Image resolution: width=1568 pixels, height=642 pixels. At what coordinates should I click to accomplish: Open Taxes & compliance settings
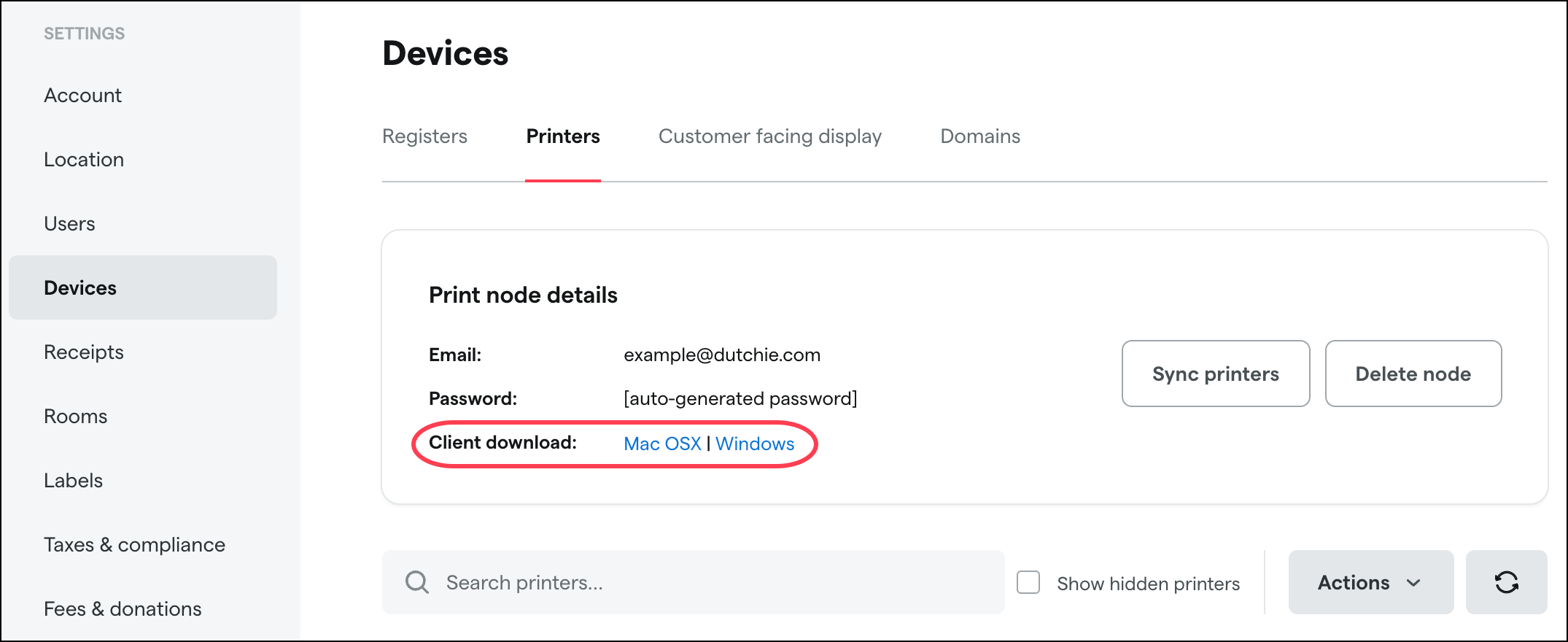[134, 544]
